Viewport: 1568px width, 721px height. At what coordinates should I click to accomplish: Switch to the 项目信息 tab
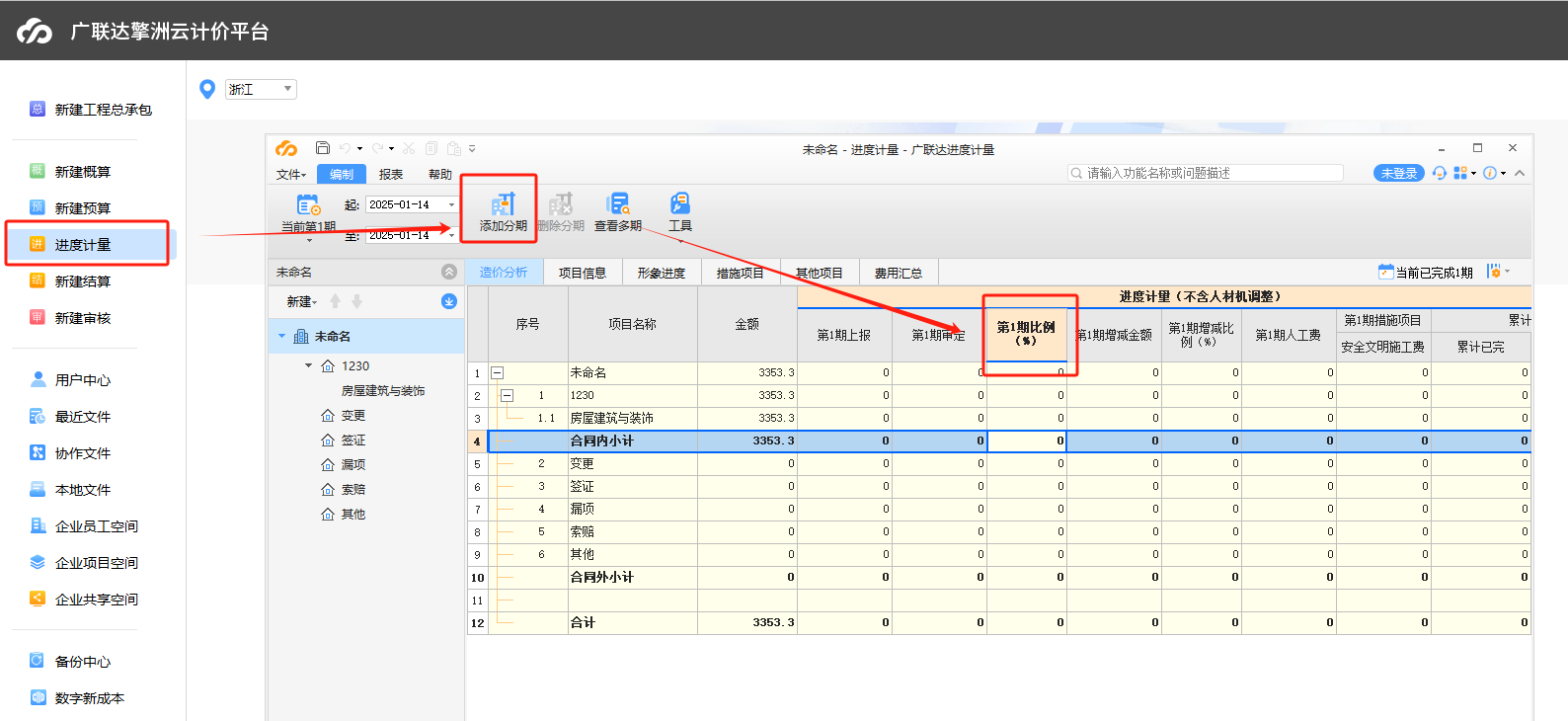coord(583,273)
